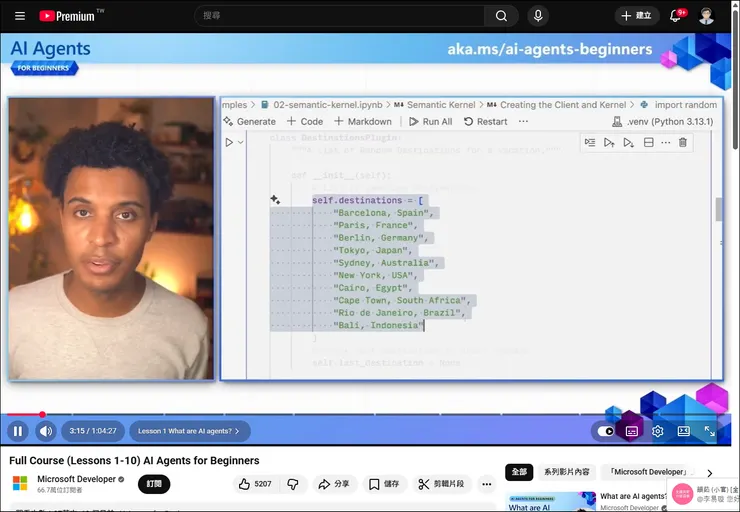Run the code cell play button
Image resolution: width=740 pixels, height=512 pixels.
(x=229, y=142)
